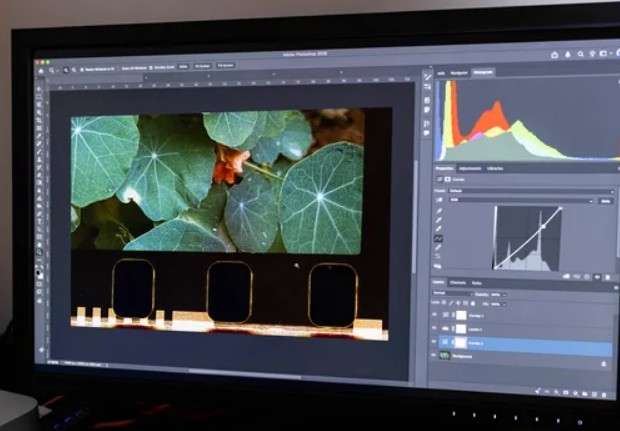The image size is (620, 431).
Task: Toggle lock position icon
Action: pyautogui.click(x=458, y=303)
